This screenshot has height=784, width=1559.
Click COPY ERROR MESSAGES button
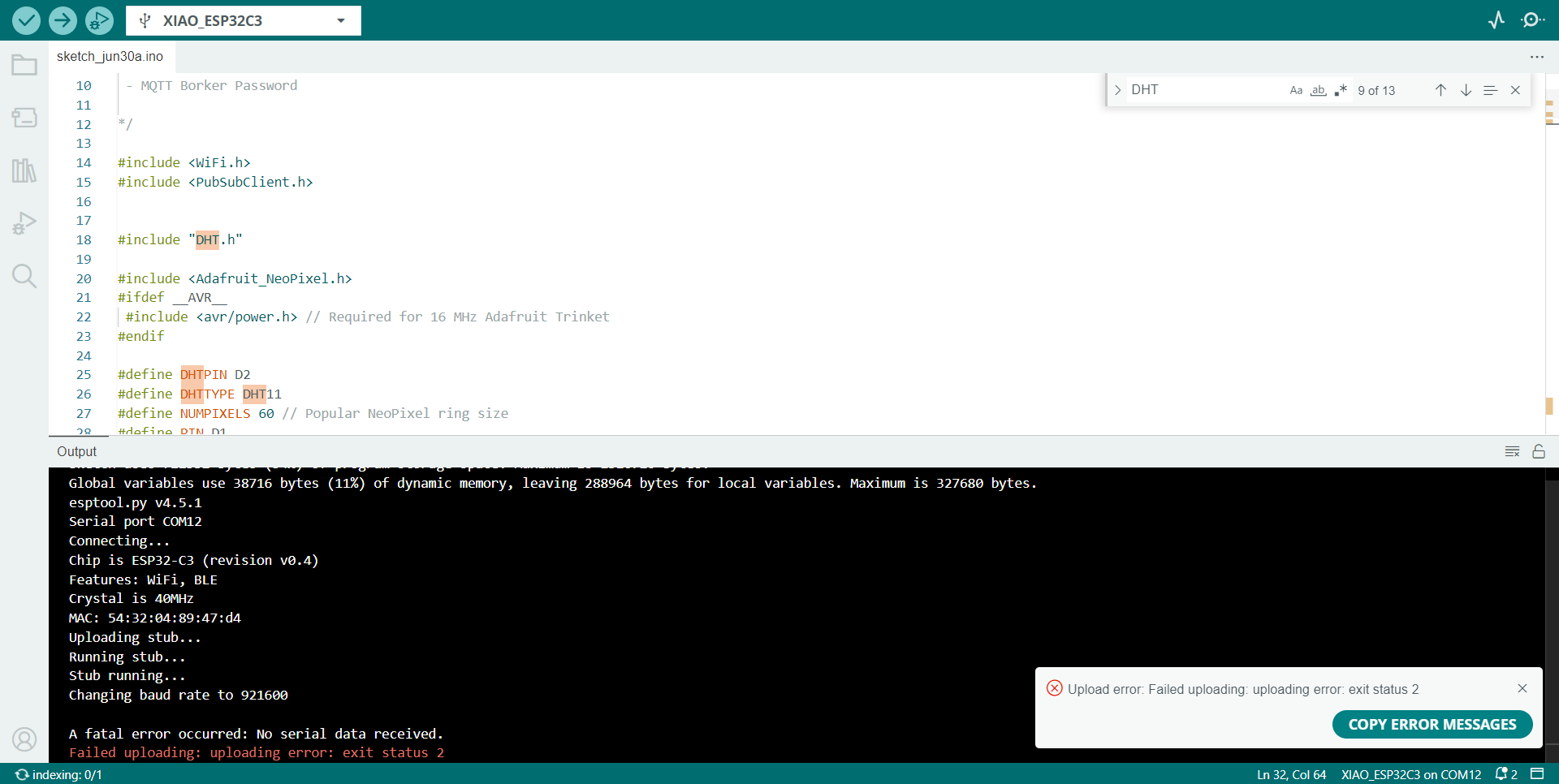1432,724
